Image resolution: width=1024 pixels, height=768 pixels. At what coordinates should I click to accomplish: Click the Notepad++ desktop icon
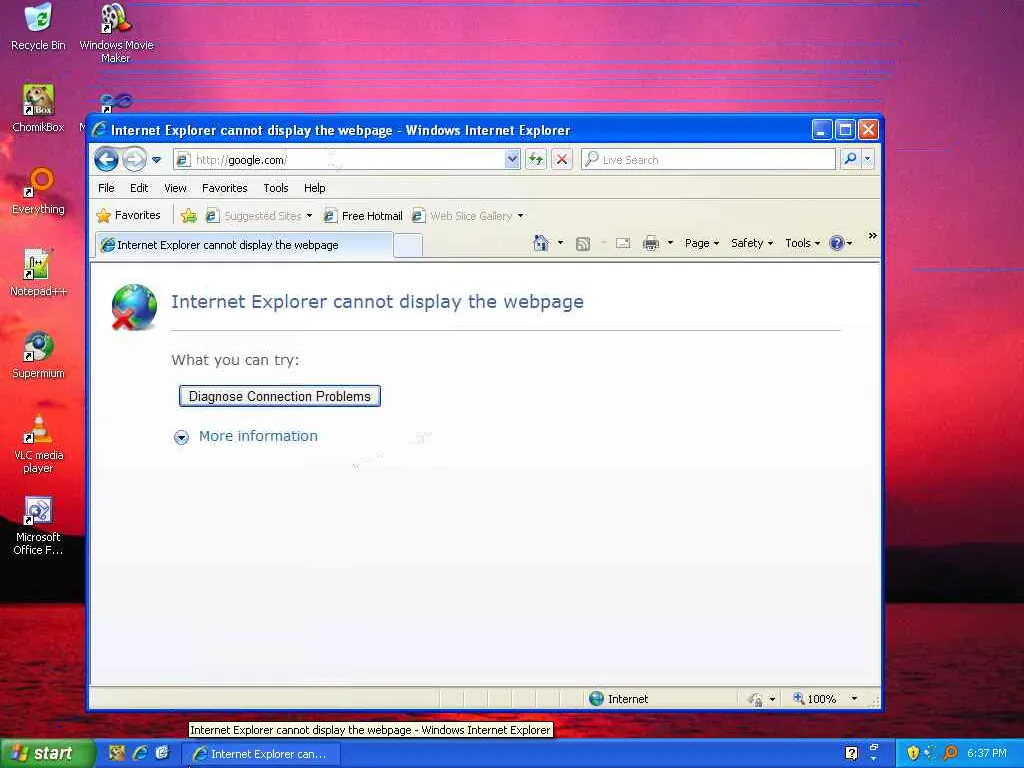tap(38, 274)
